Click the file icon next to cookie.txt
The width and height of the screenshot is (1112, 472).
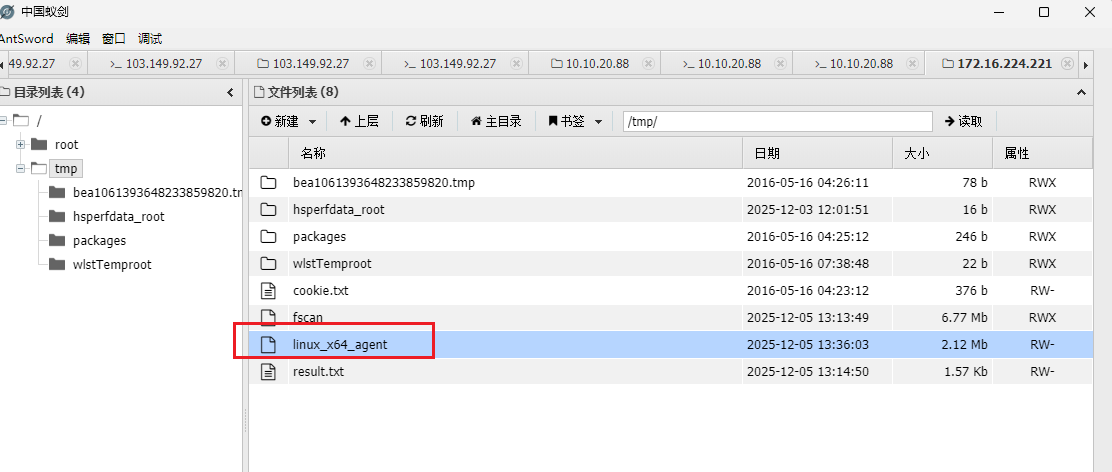(268, 291)
